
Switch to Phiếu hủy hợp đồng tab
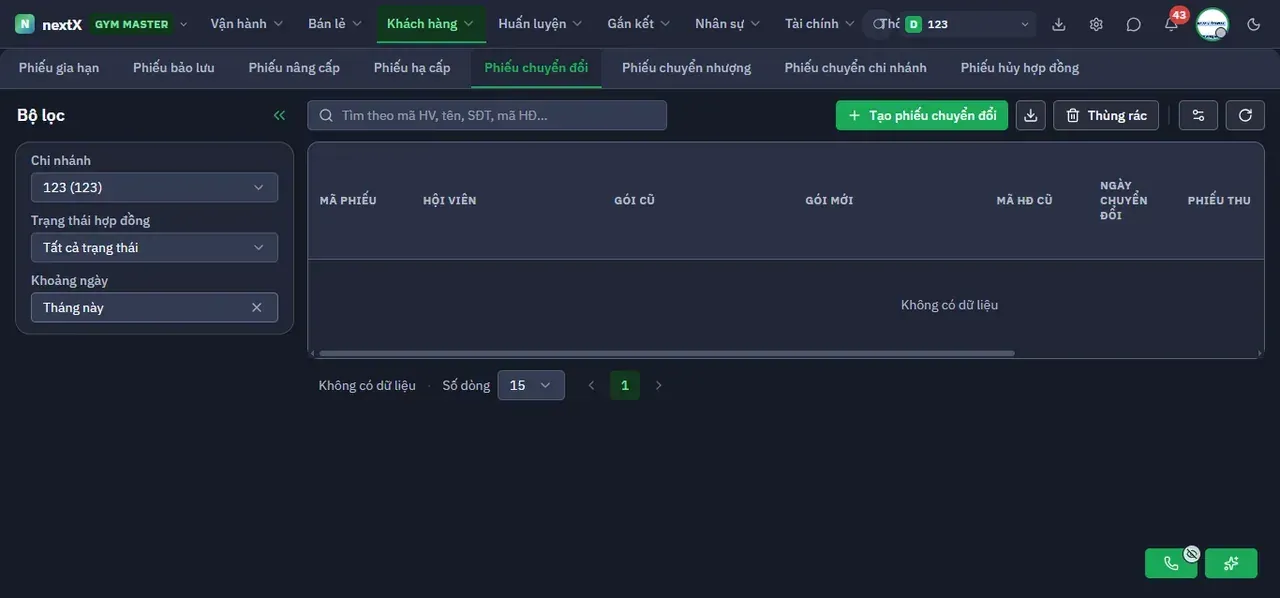(x=1020, y=68)
